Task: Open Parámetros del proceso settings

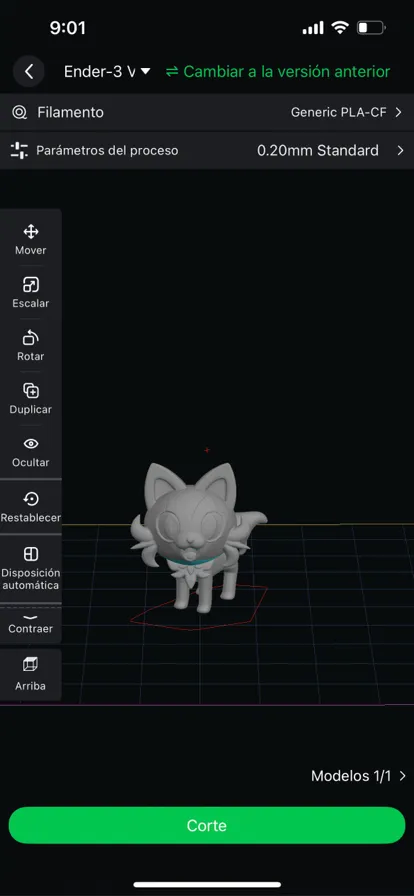Action: tap(207, 150)
